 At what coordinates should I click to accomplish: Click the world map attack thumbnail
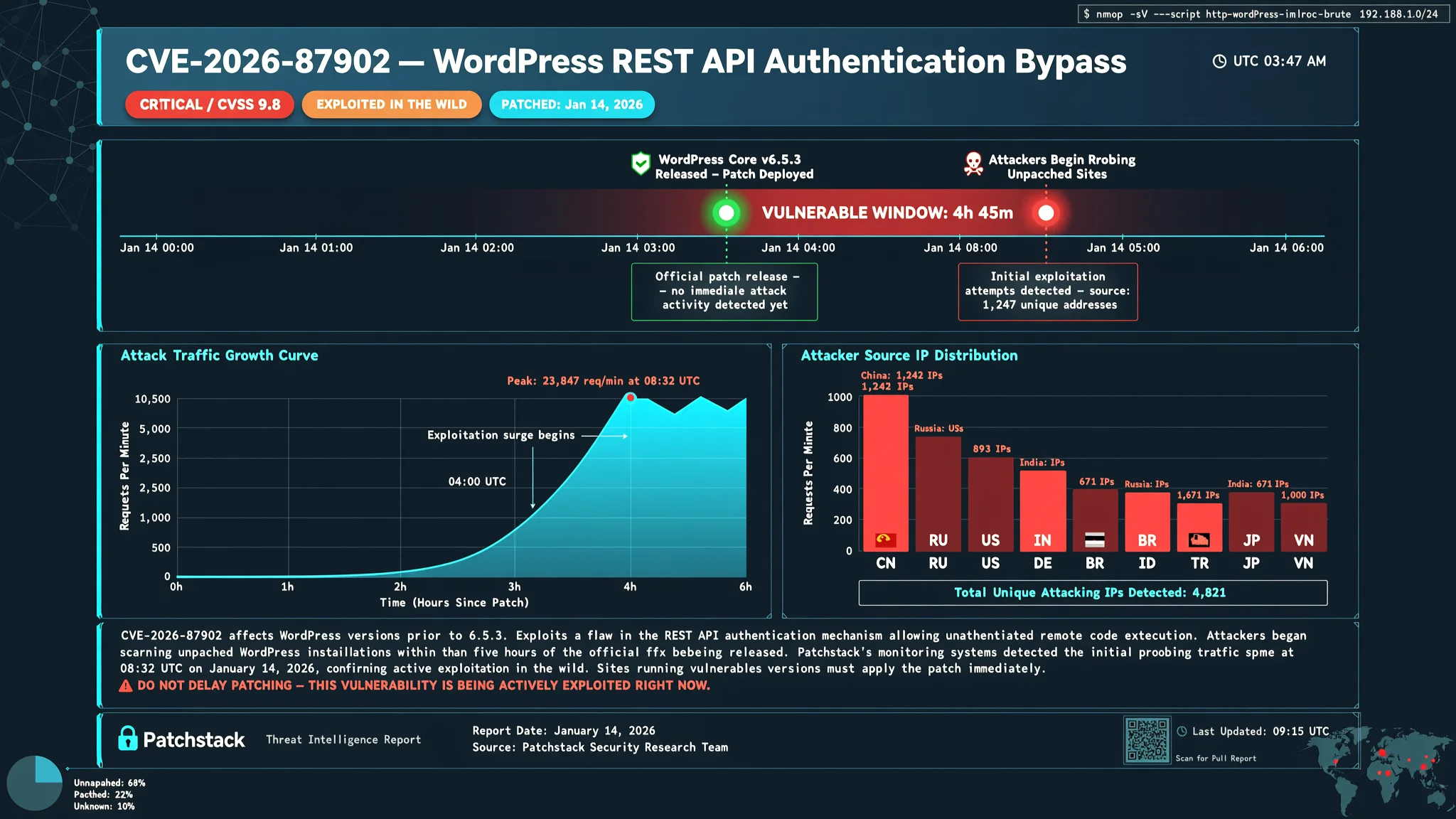click(x=1379, y=770)
